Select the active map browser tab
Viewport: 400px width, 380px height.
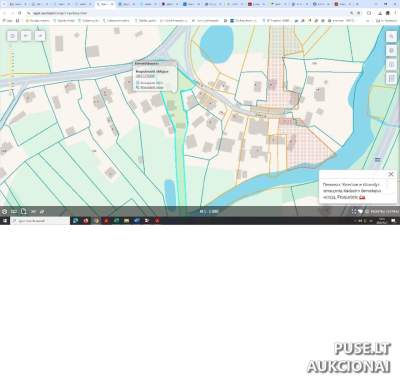point(105,4)
